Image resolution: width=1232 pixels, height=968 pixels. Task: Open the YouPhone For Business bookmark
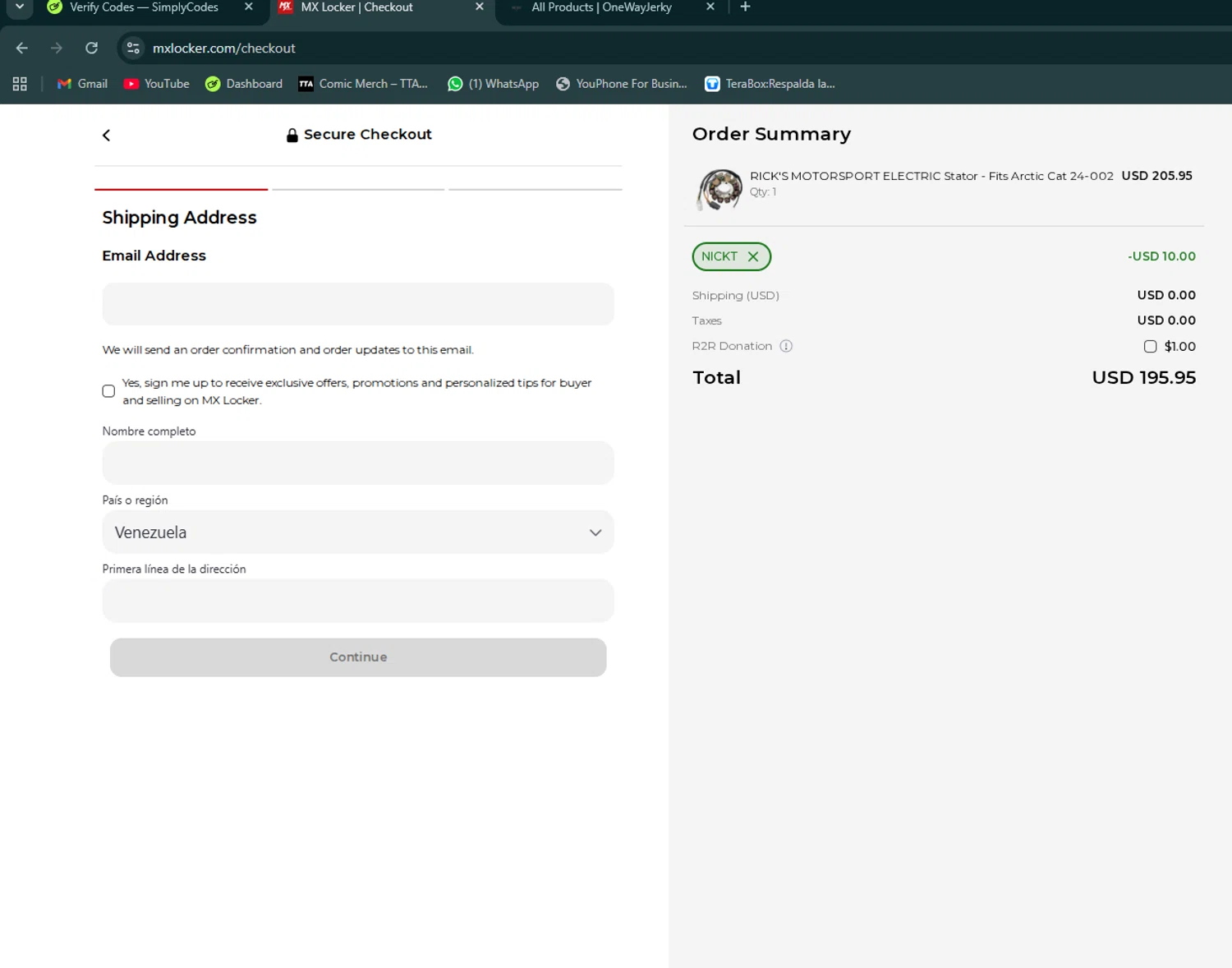click(622, 84)
